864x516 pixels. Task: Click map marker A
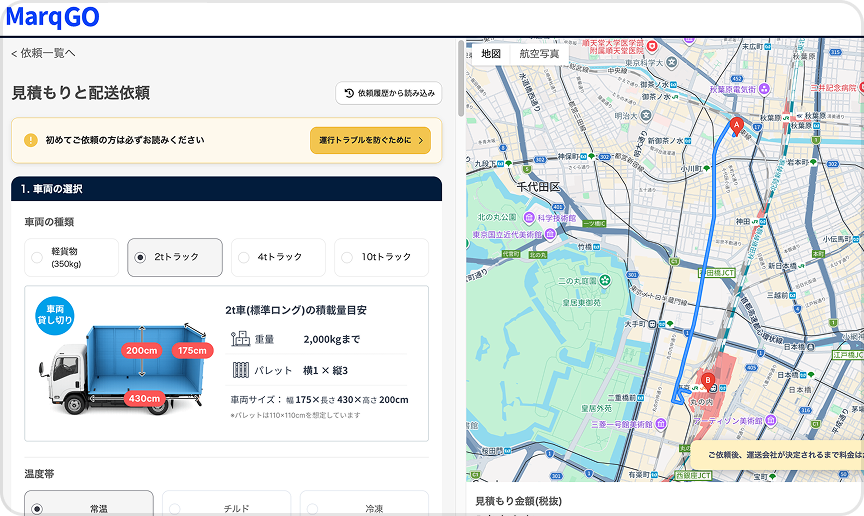click(x=736, y=127)
